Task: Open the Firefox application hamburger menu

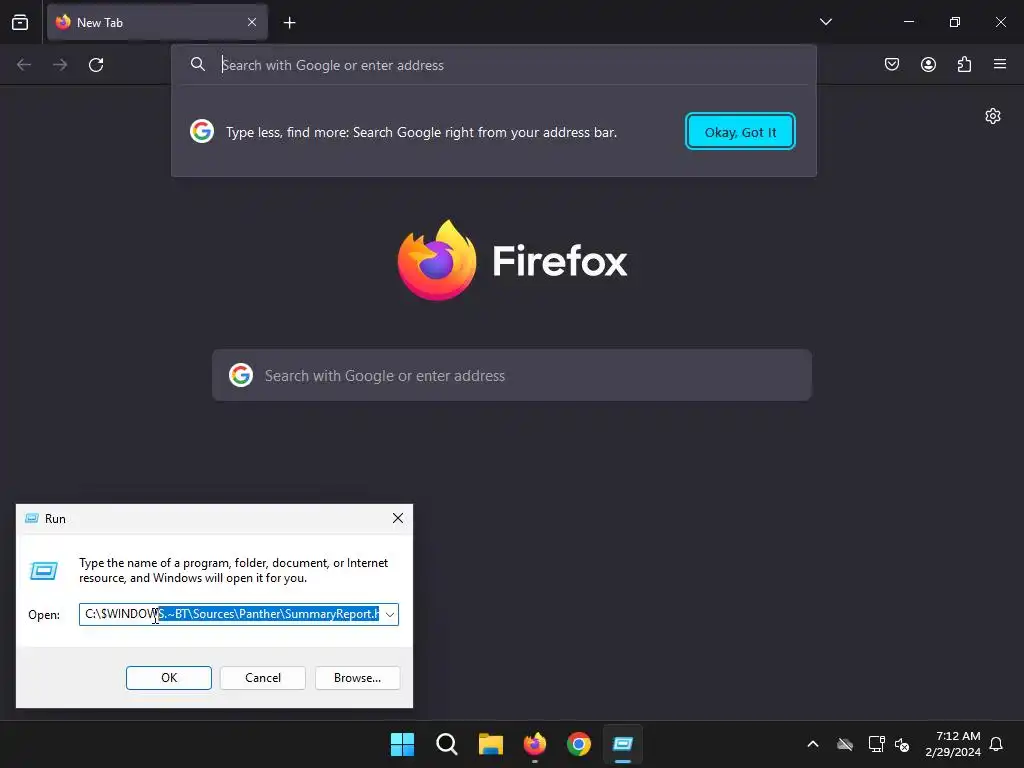Action: click(x=1000, y=64)
